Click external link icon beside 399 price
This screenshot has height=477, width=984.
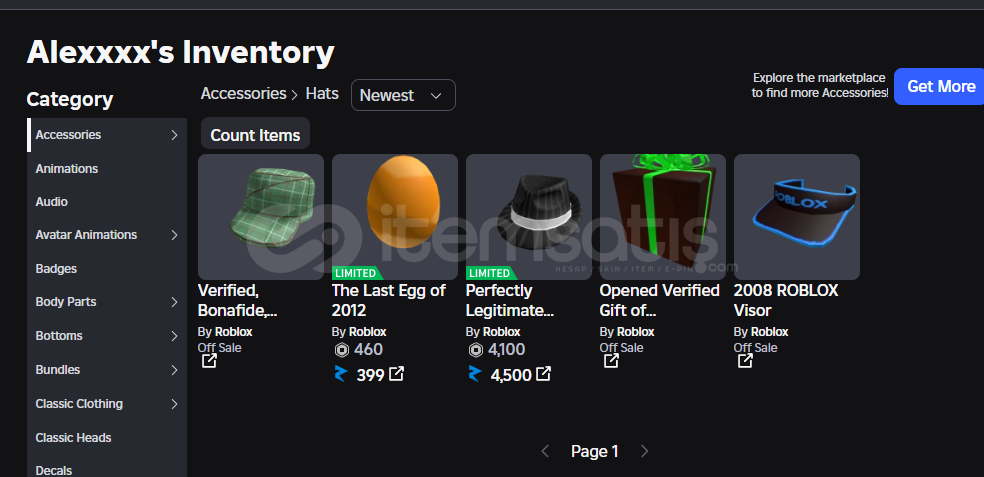point(397,374)
